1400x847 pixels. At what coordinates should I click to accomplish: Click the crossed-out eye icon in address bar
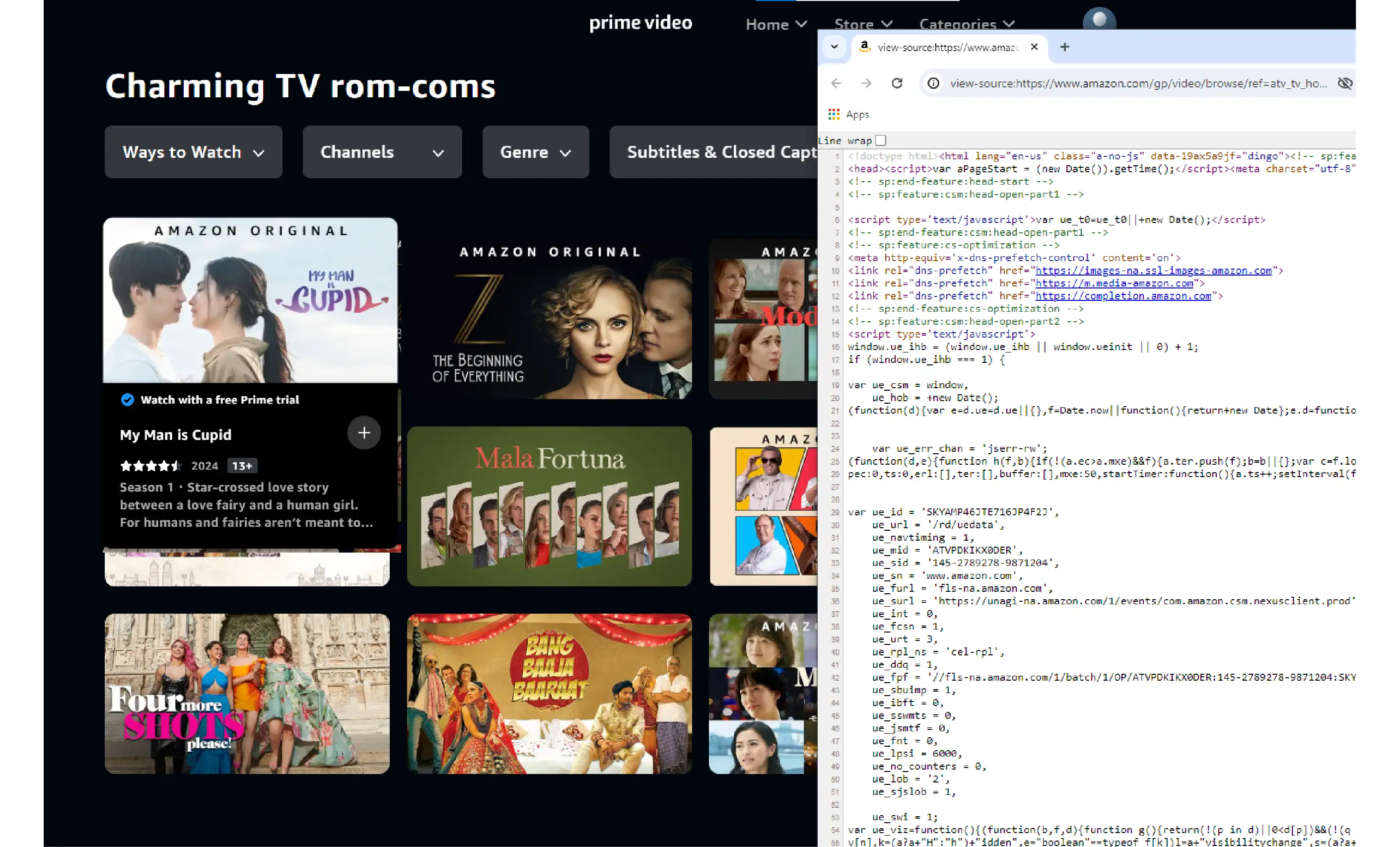(1344, 83)
